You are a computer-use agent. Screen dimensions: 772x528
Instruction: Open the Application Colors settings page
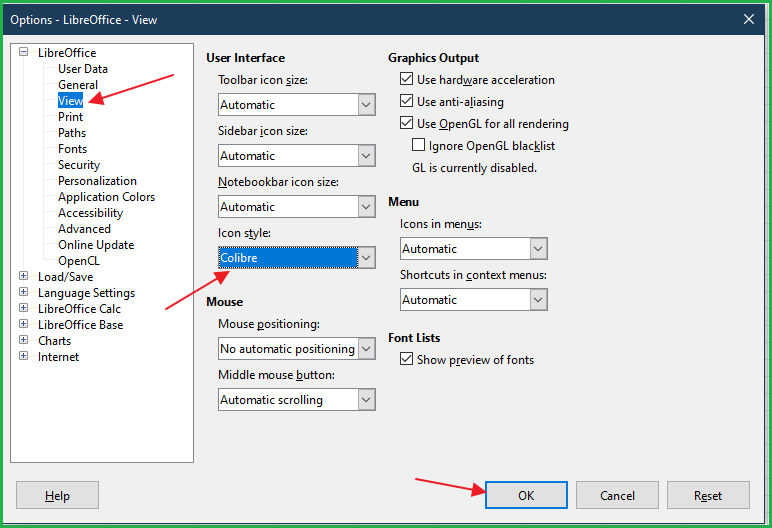106,197
